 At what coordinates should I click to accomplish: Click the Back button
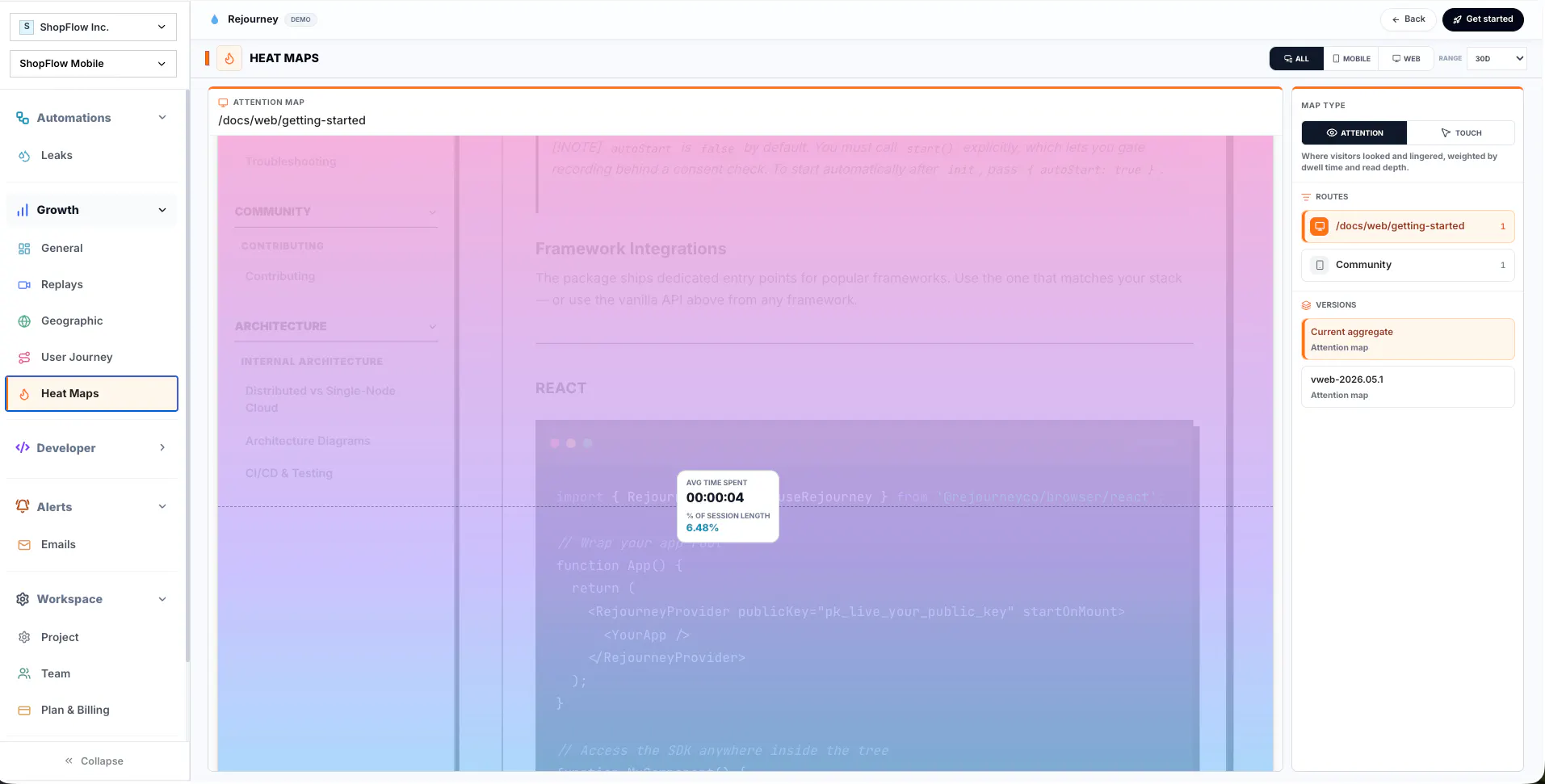point(1408,19)
